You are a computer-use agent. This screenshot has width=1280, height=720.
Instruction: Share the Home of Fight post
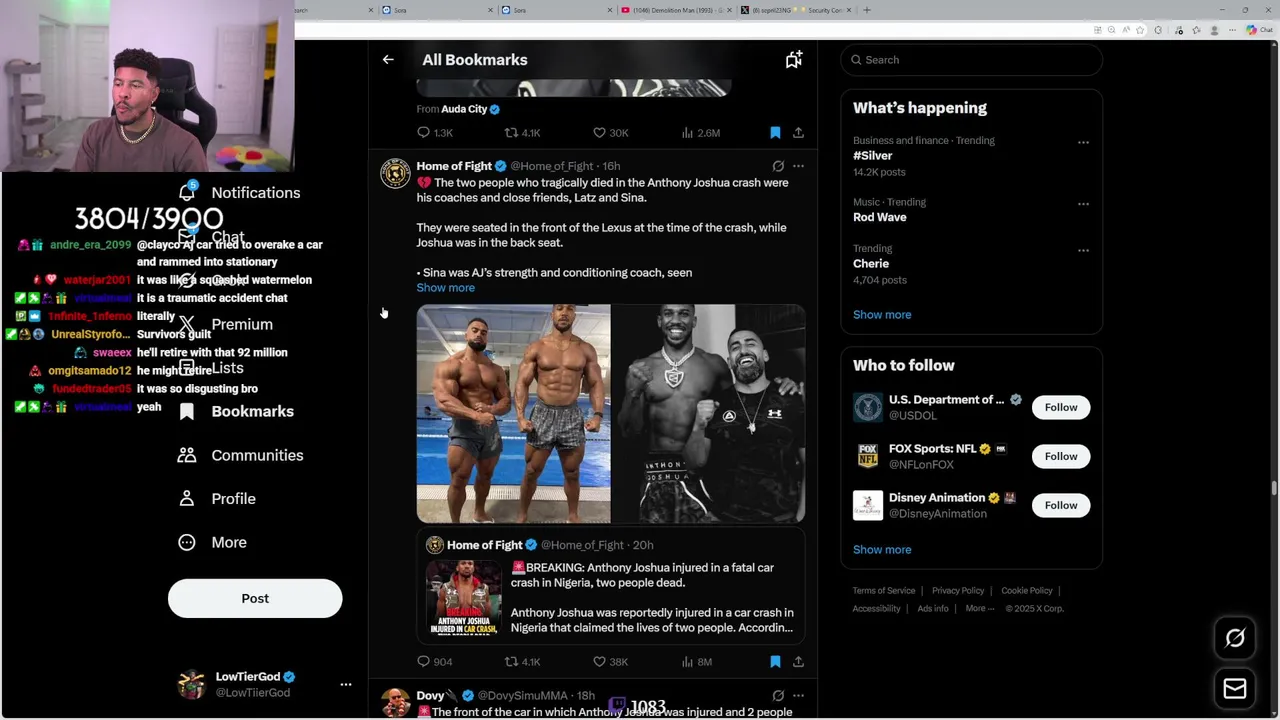(798, 662)
